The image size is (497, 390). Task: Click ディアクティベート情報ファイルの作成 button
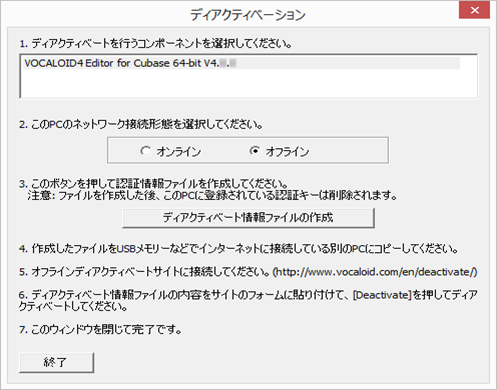pyautogui.click(x=248, y=218)
